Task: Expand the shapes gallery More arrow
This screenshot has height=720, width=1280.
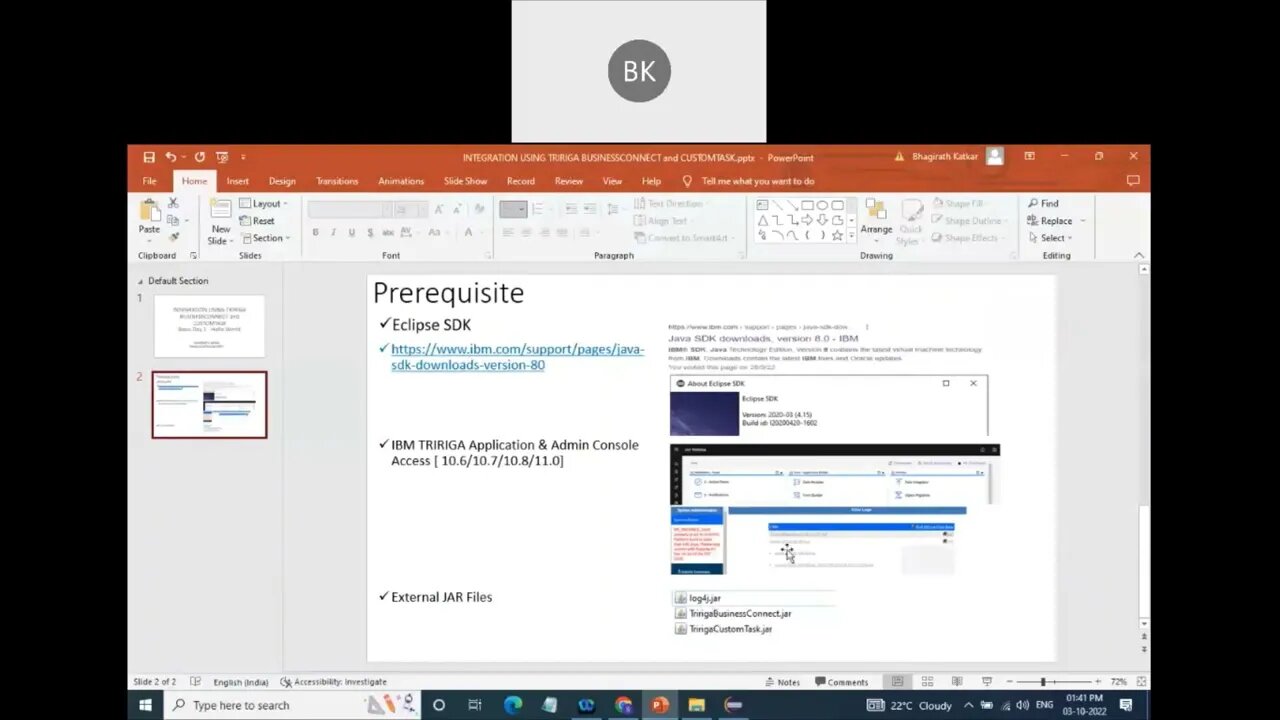Action: 851,237
